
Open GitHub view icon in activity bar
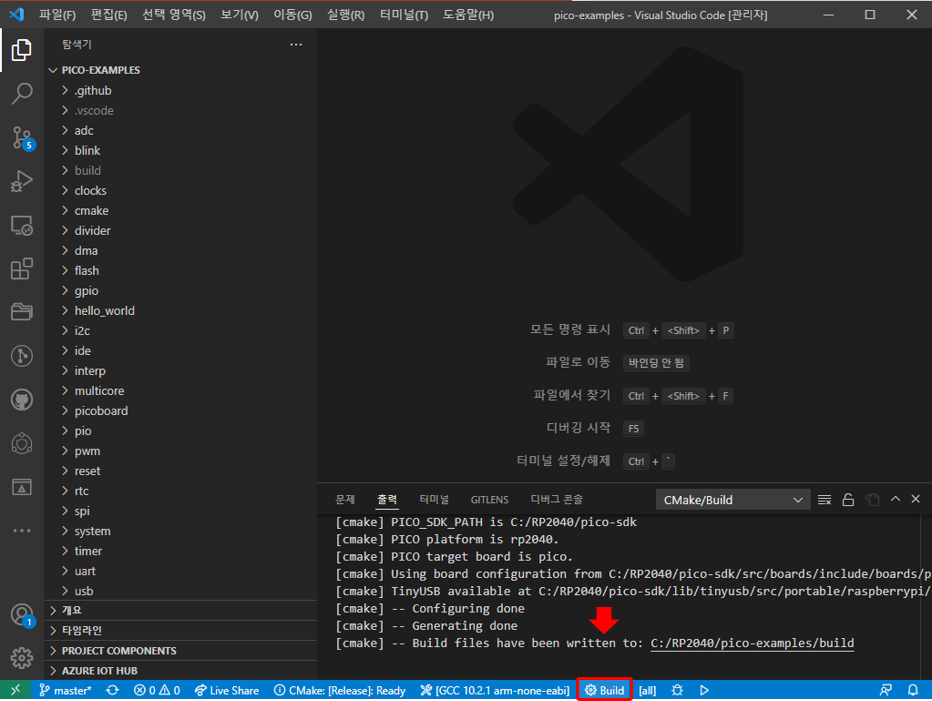[x=21, y=400]
